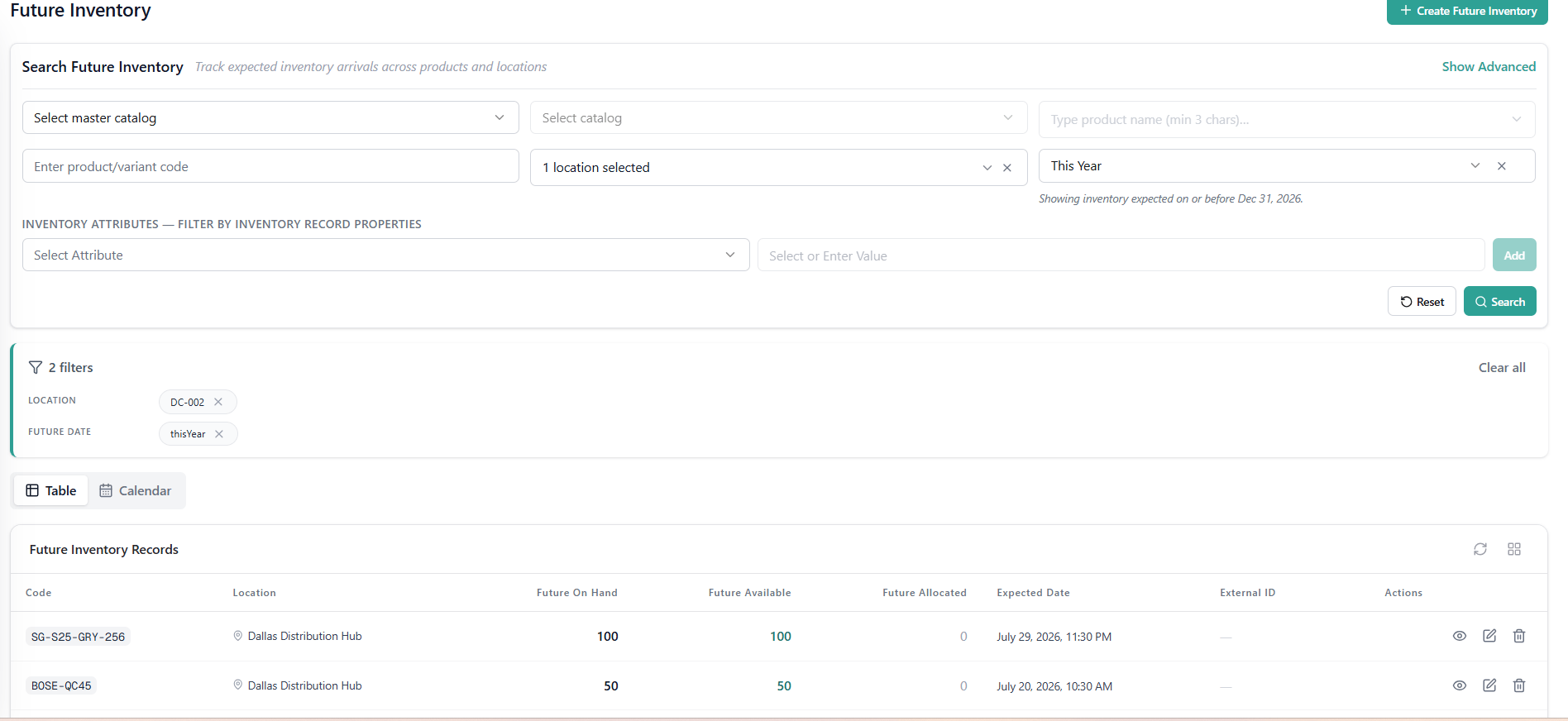Image resolution: width=1568 pixels, height=721 pixels.
Task: Click Dallas Distribution Hub in BOSE-QC45 row
Action: (304, 685)
